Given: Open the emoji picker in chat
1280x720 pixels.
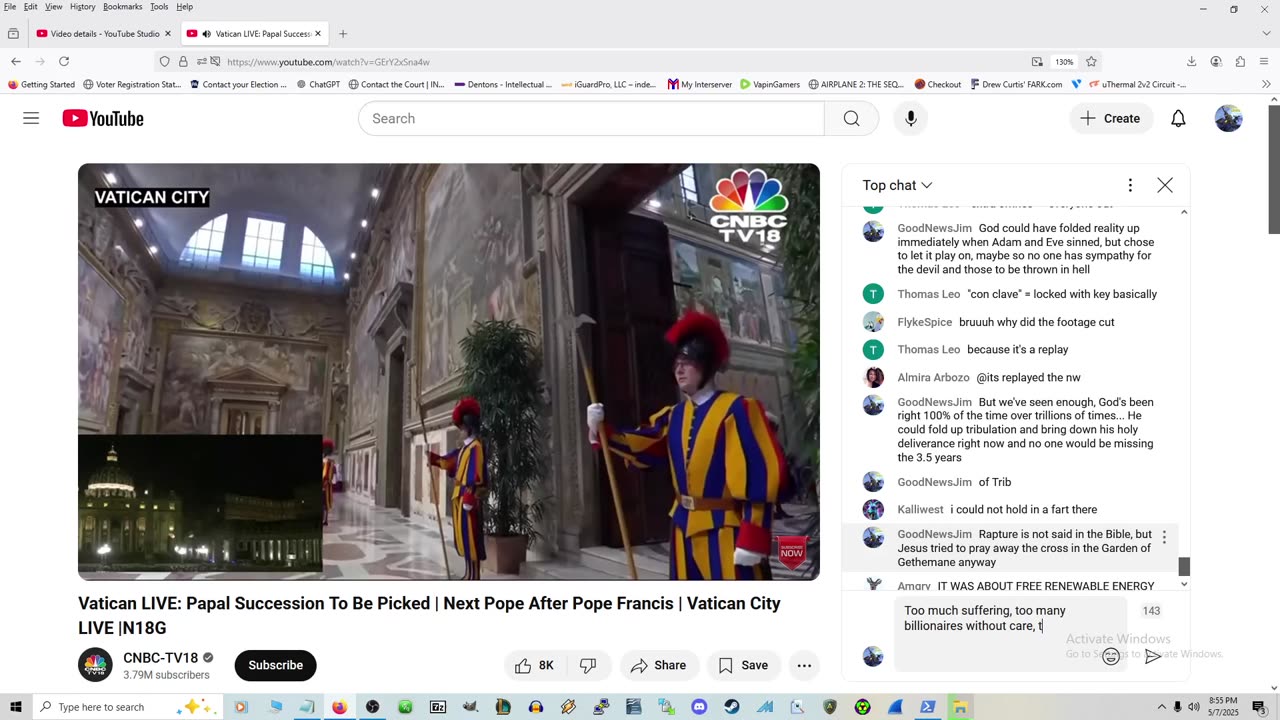Looking at the screenshot, I should (x=1111, y=656).
